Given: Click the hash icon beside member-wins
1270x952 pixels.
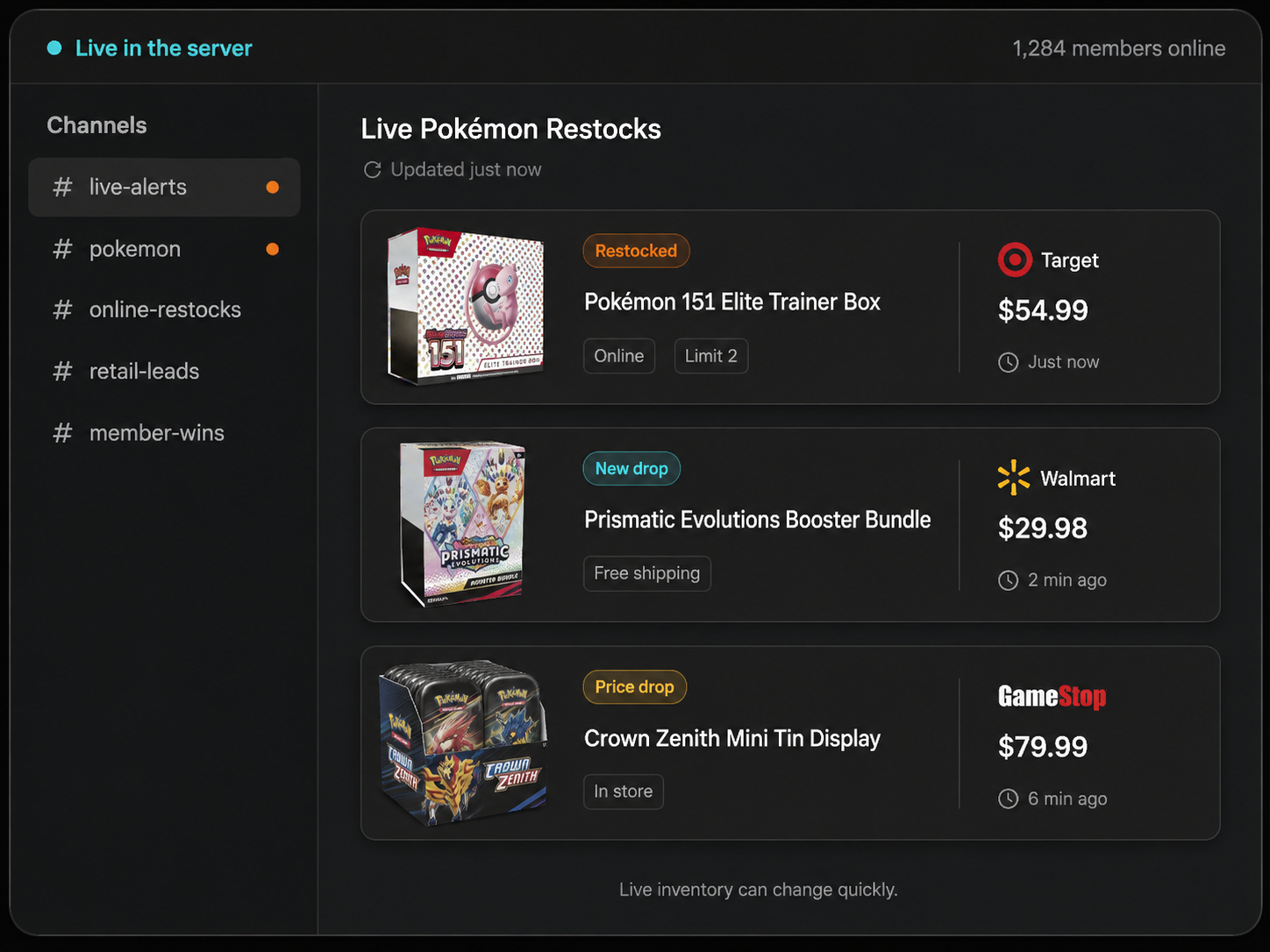Looking at the screenshot, I should click(62, 432).
